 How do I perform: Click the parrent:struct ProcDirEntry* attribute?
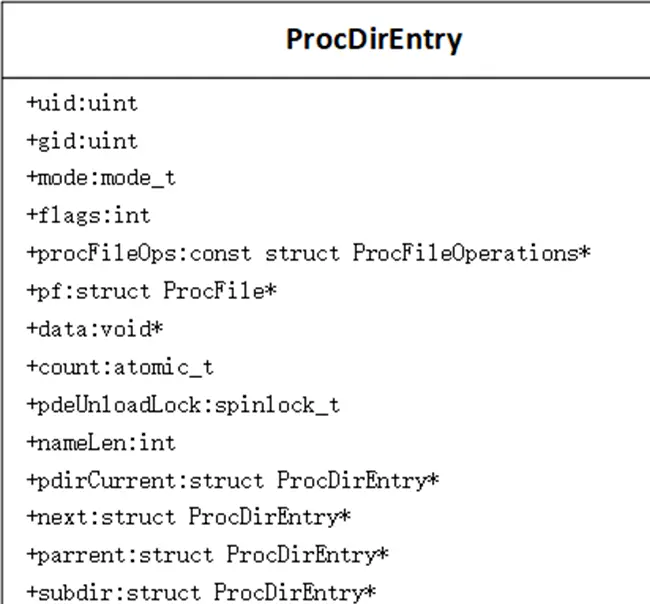point(208,555)
